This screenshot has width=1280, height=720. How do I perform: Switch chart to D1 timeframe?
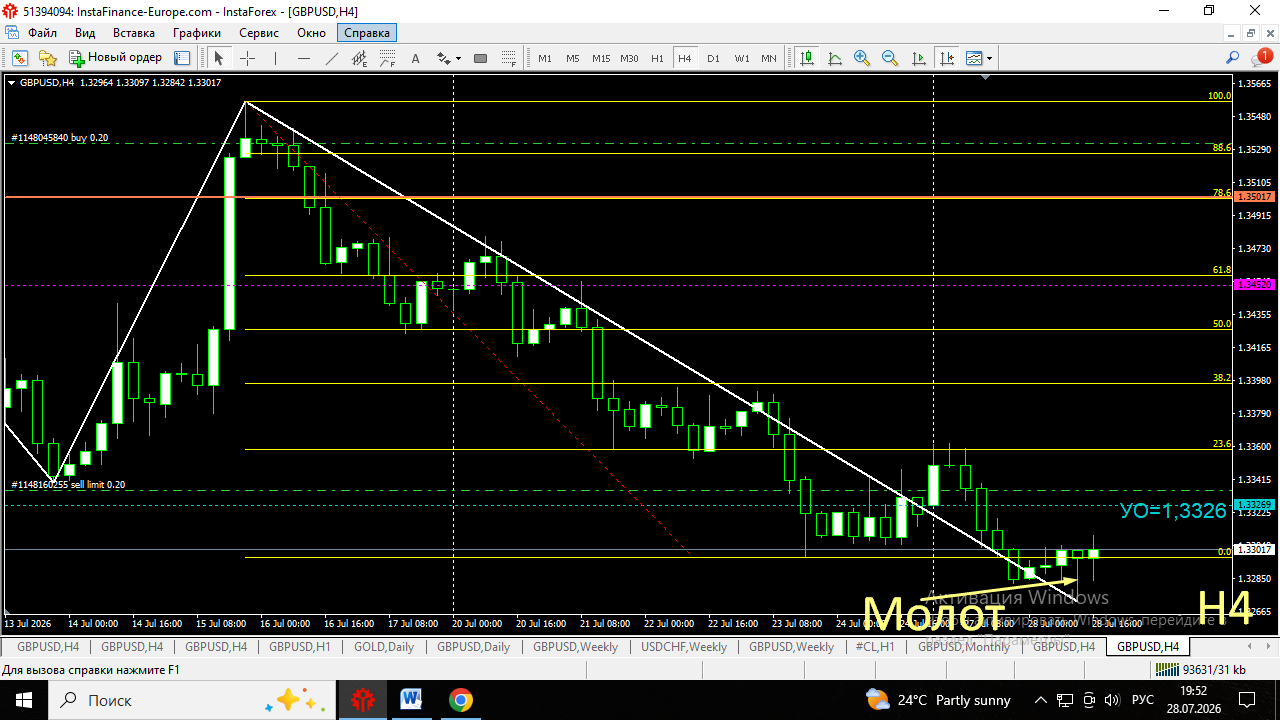pos(713,58)
